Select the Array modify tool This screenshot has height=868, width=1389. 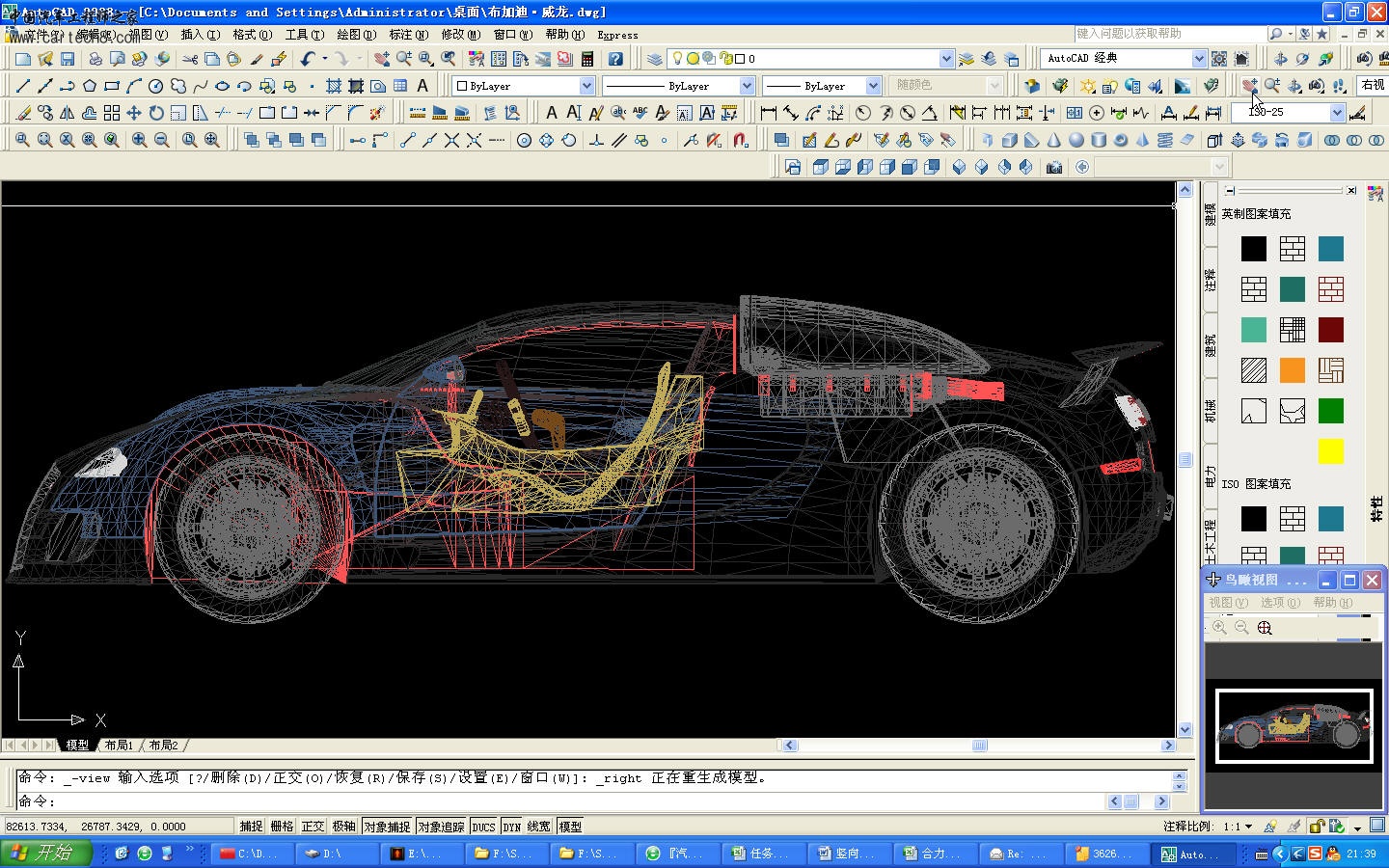pos(112,113)
